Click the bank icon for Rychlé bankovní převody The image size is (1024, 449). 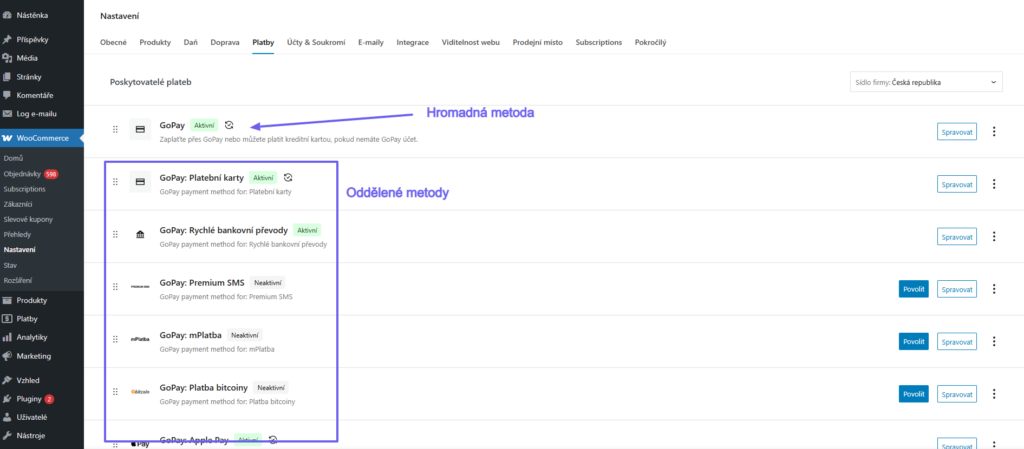[140, 234]
